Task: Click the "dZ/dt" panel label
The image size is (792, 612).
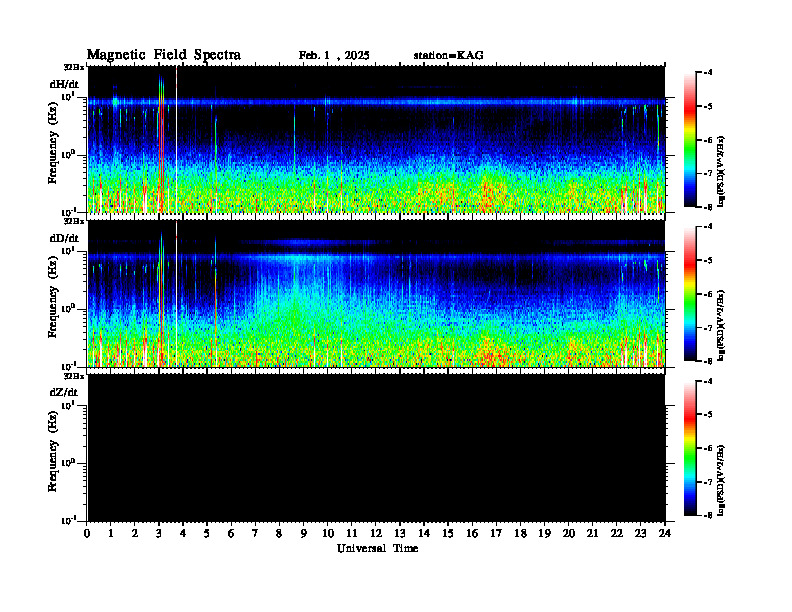Action: click(x=64, y=392)
